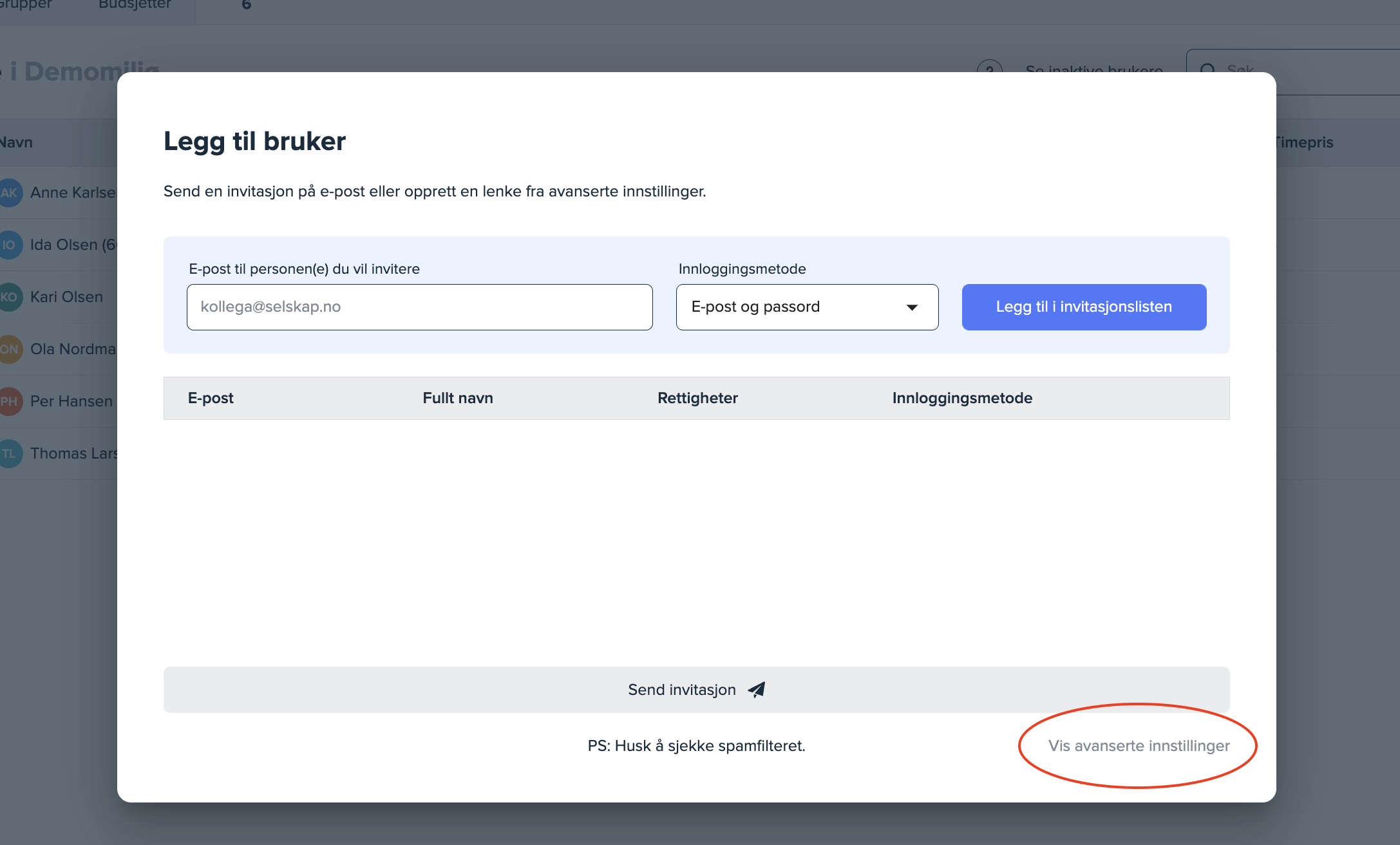Click Legg til i invitasjonslisten button
1400x845 pixels.
click(x=1084, y=307)
